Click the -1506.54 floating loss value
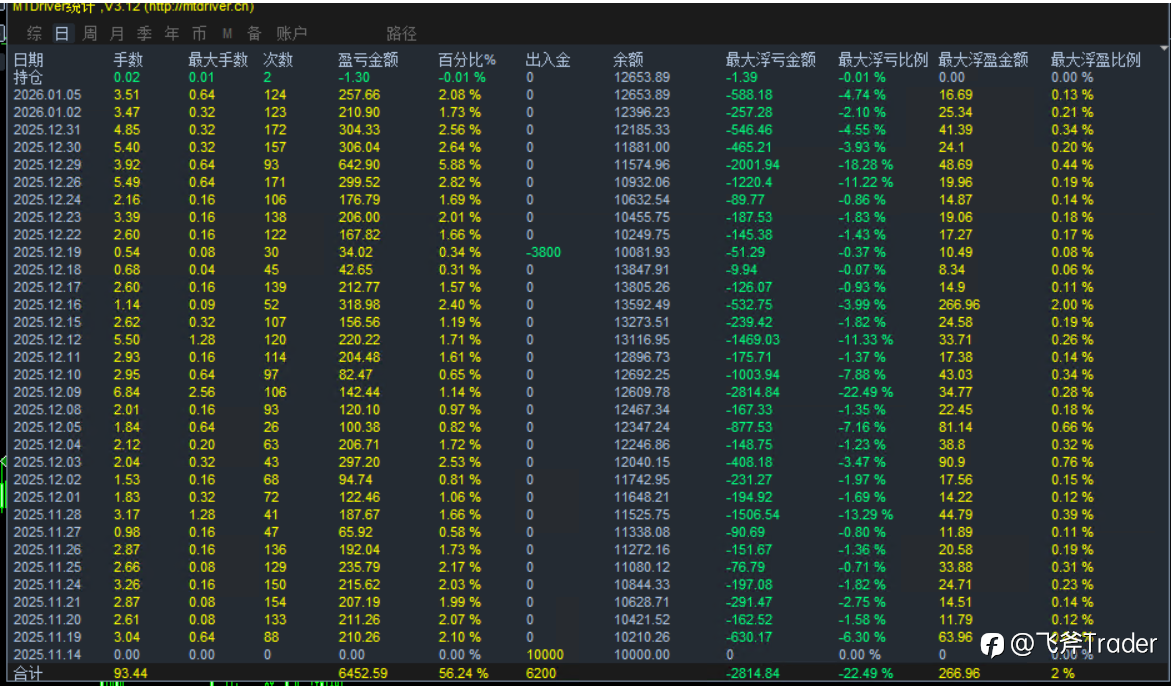Screen dimensions: 1171x686 (753, 514)
